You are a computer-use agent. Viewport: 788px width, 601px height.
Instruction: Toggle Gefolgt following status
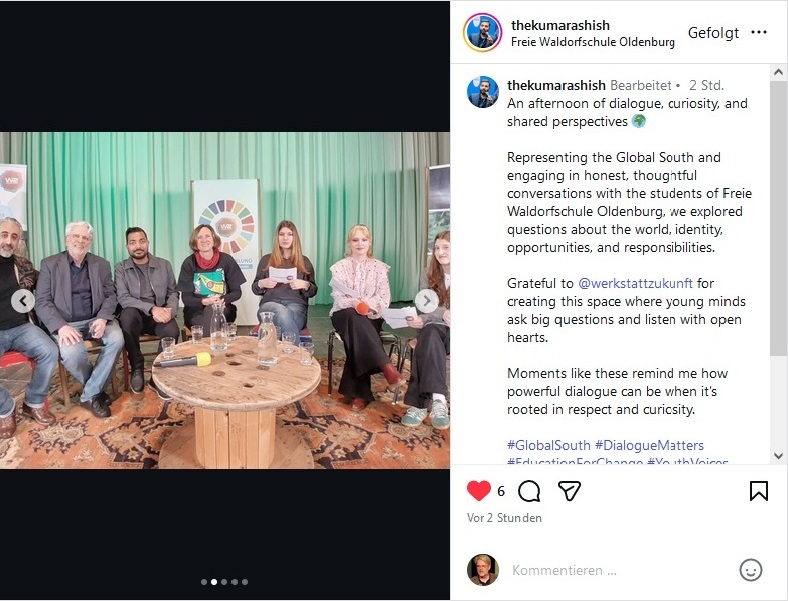713,33
